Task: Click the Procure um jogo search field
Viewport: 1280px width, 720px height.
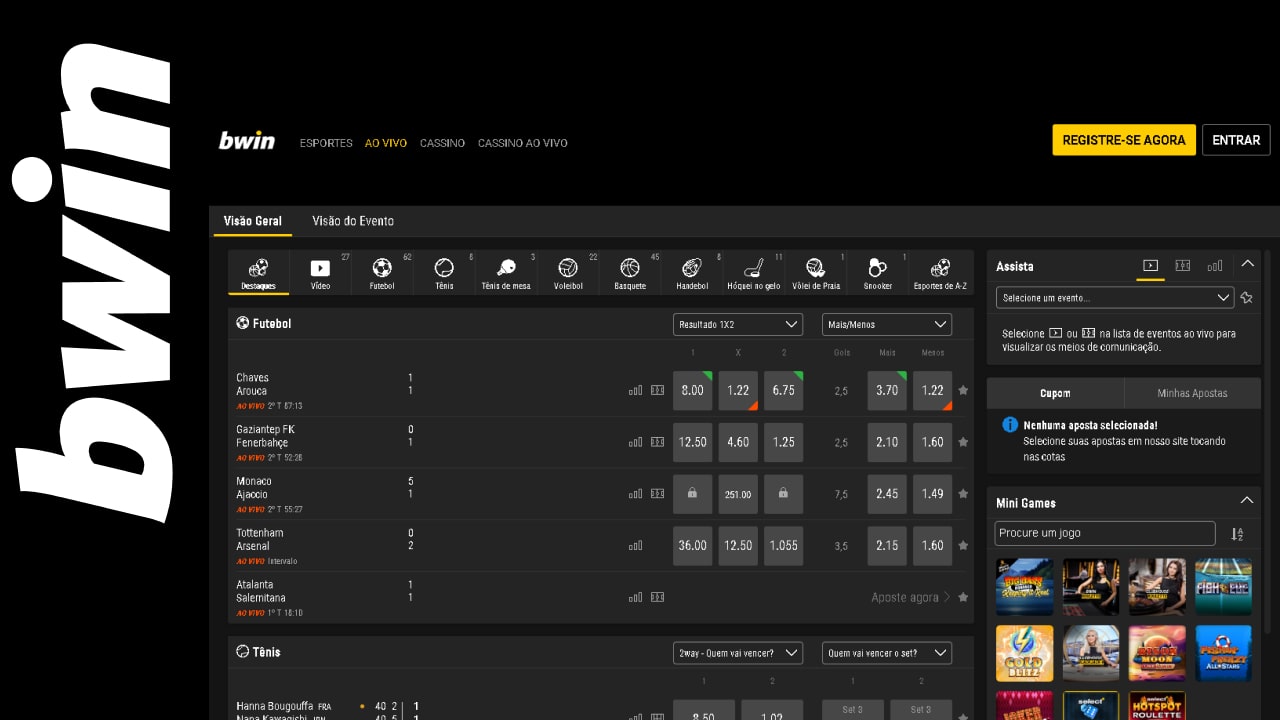Action: [1105, 533]
